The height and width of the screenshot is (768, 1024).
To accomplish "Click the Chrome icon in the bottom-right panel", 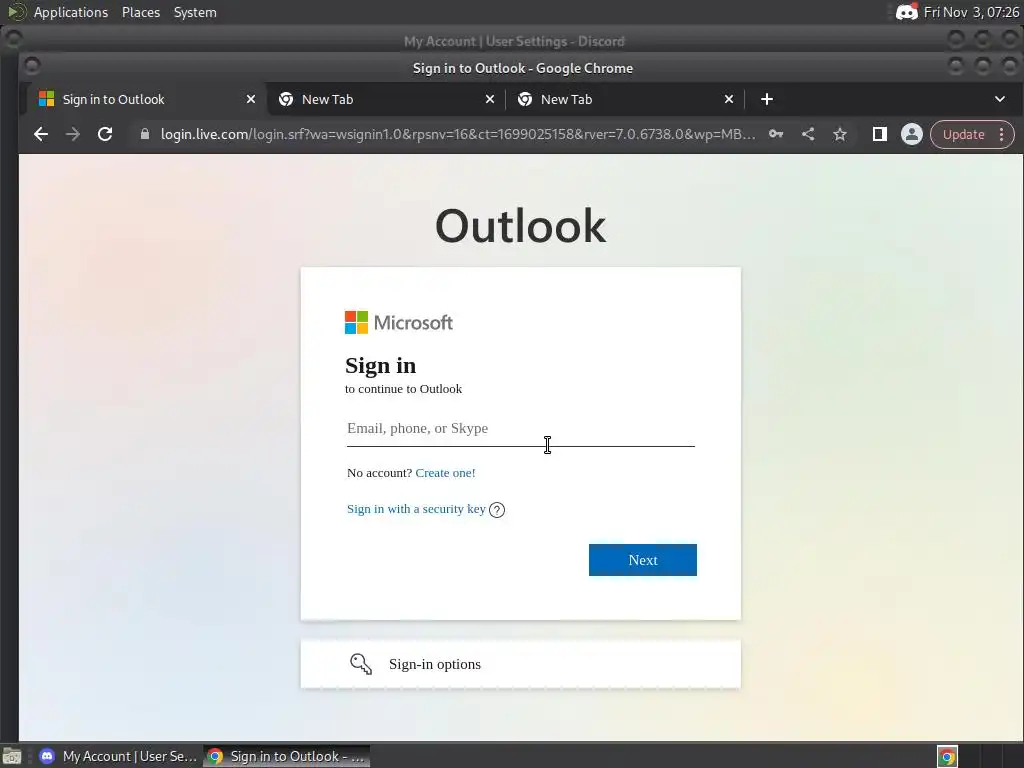I will (x=947, y=757).
